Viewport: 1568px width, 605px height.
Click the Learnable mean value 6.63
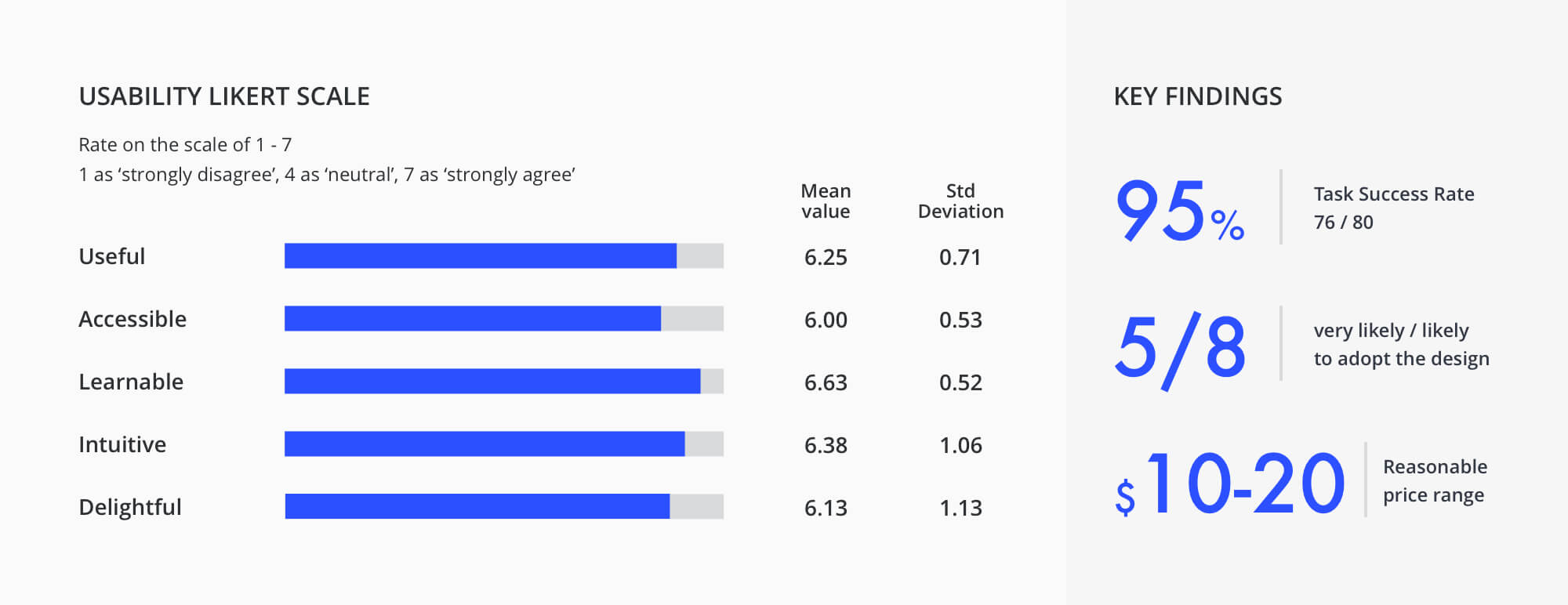click(826, 382)
